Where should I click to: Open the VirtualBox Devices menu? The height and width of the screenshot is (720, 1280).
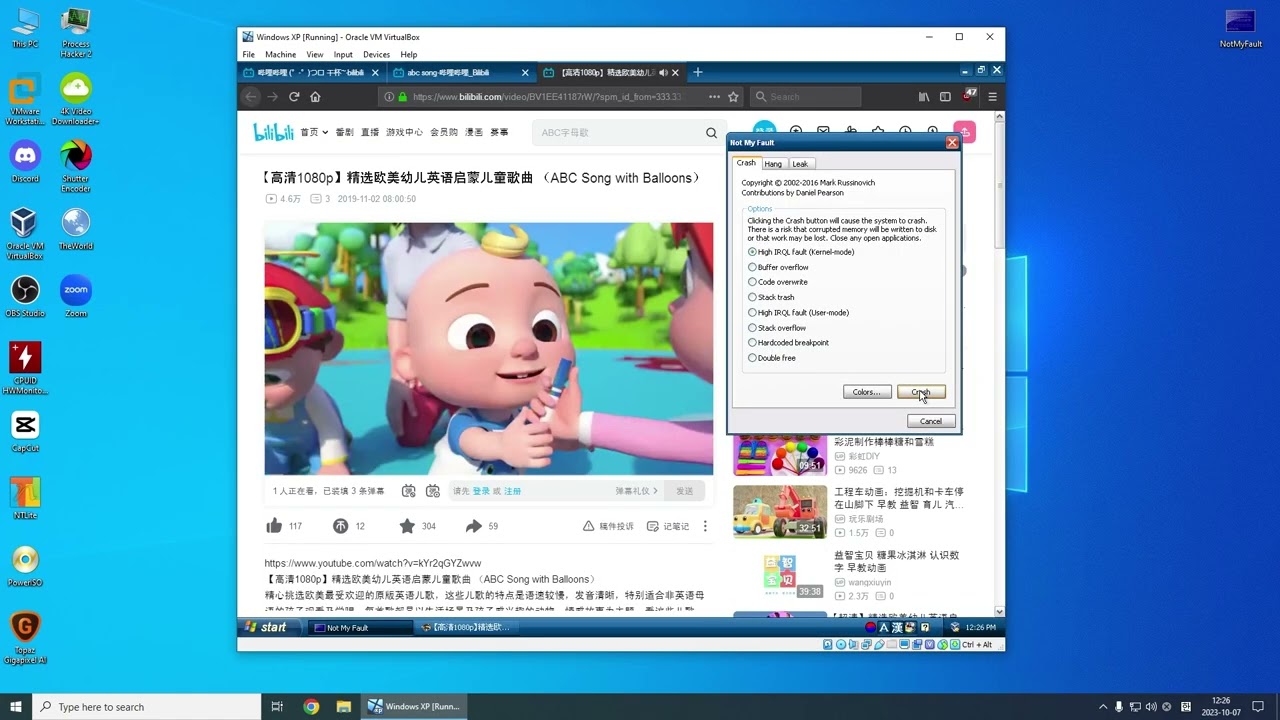(377, 54)
